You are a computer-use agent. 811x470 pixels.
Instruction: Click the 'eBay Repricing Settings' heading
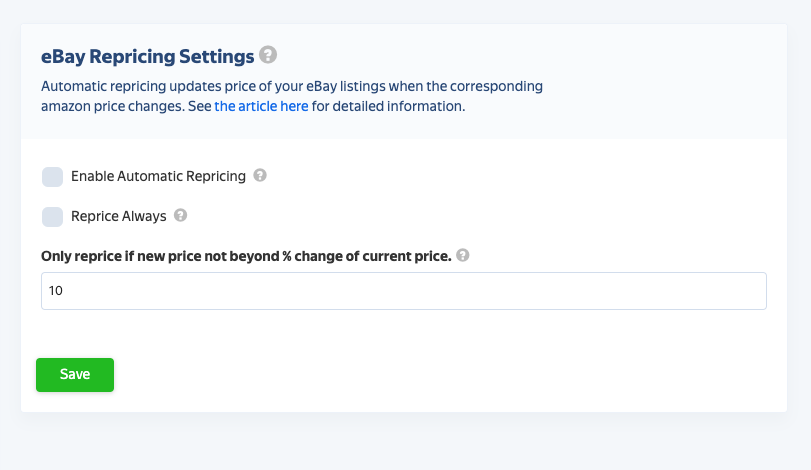click(x=147, y=56)
